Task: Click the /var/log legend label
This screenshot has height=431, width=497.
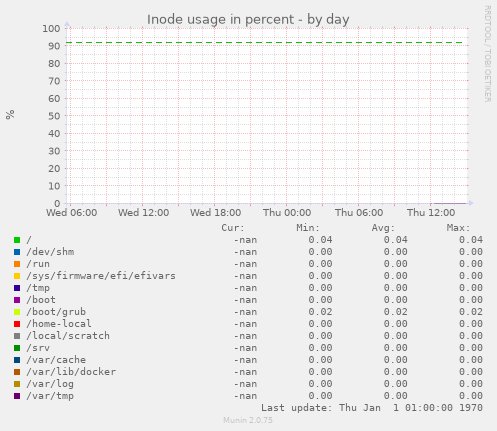Action: (x=50, y=384)
